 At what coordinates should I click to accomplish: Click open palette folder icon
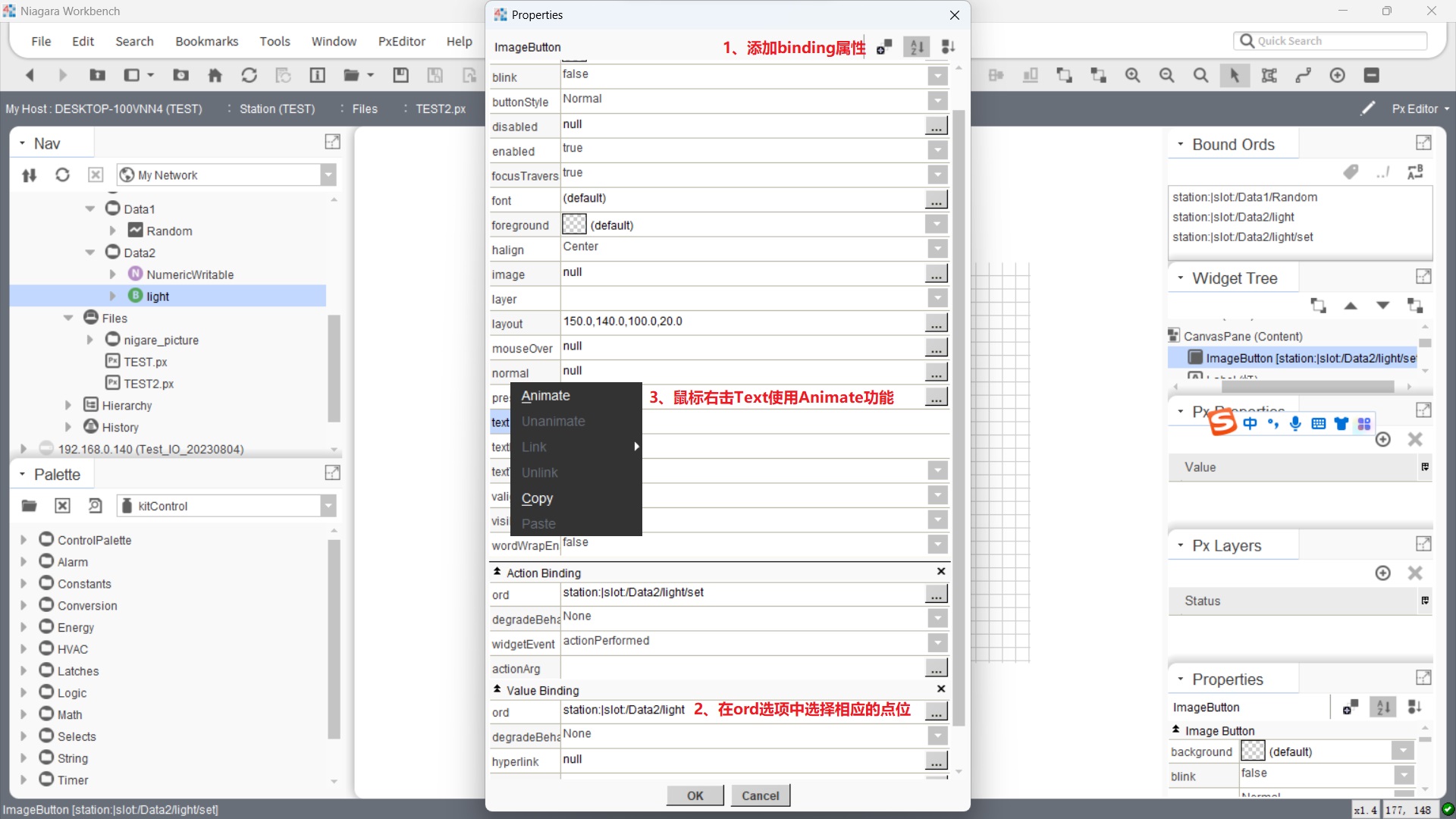30,506
